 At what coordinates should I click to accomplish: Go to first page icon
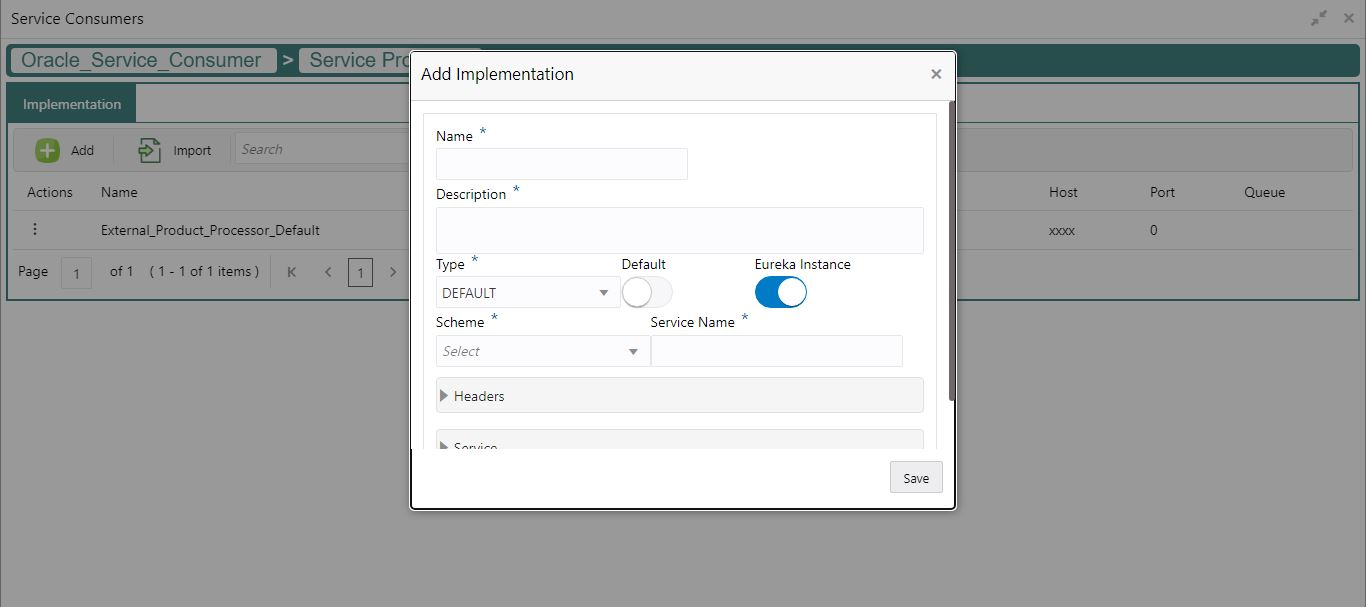click(292, 272)
